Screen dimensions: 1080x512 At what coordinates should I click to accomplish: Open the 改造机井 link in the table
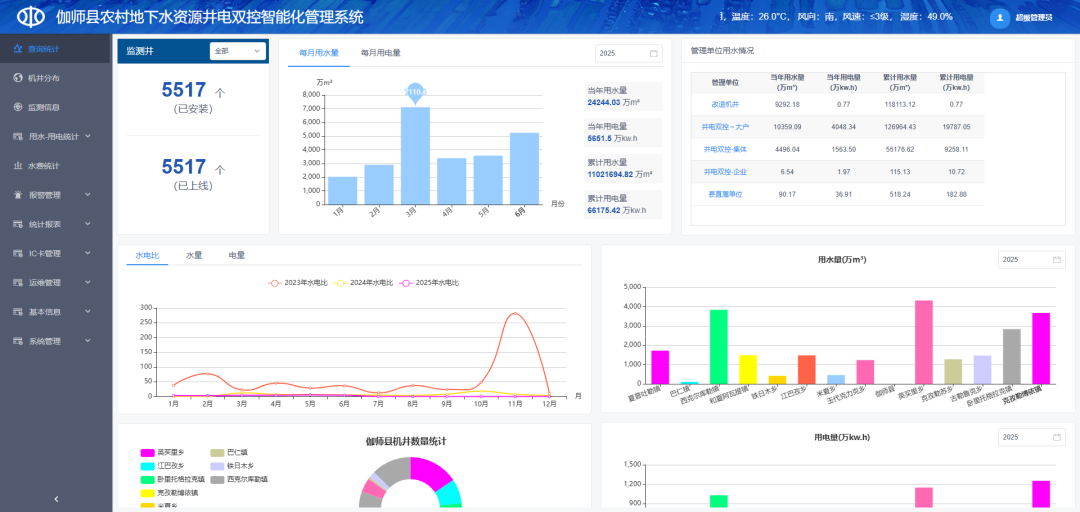tap(725, 104)
